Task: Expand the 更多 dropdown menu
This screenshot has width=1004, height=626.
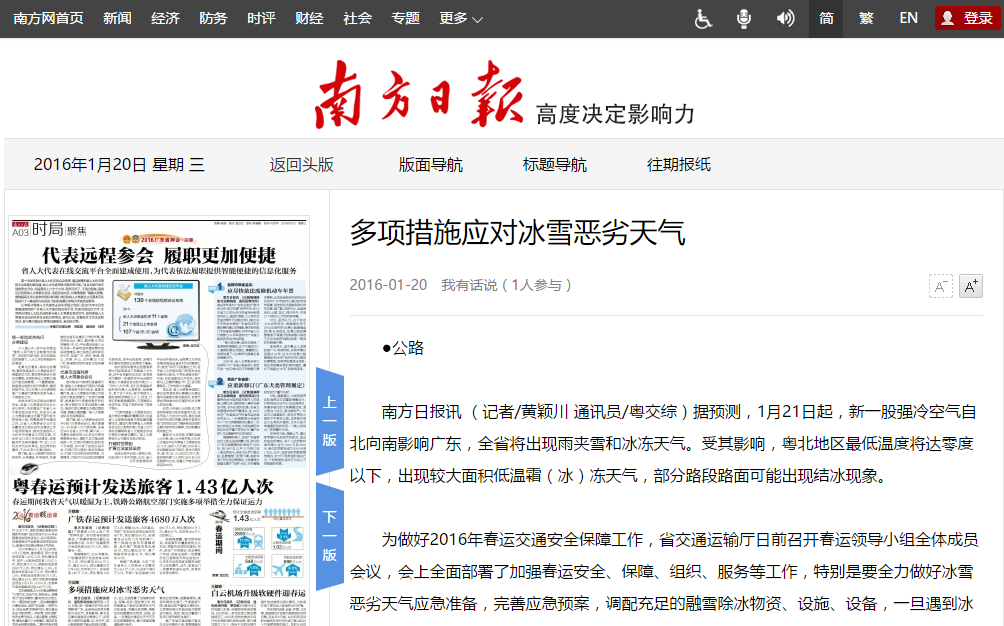Action: 460,19
